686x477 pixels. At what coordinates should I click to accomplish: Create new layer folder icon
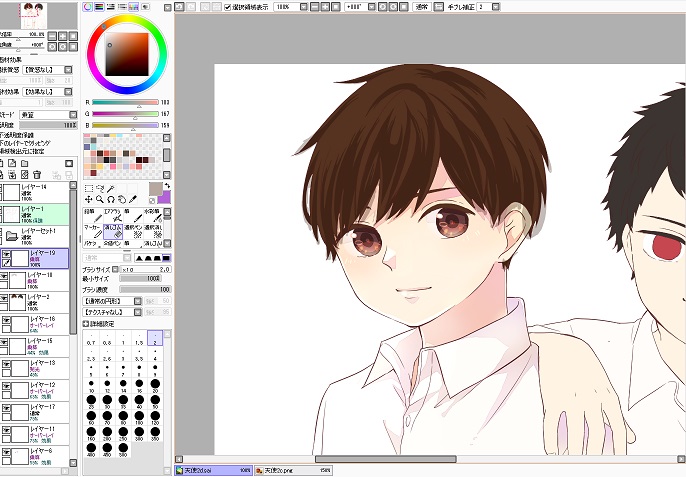24,164
